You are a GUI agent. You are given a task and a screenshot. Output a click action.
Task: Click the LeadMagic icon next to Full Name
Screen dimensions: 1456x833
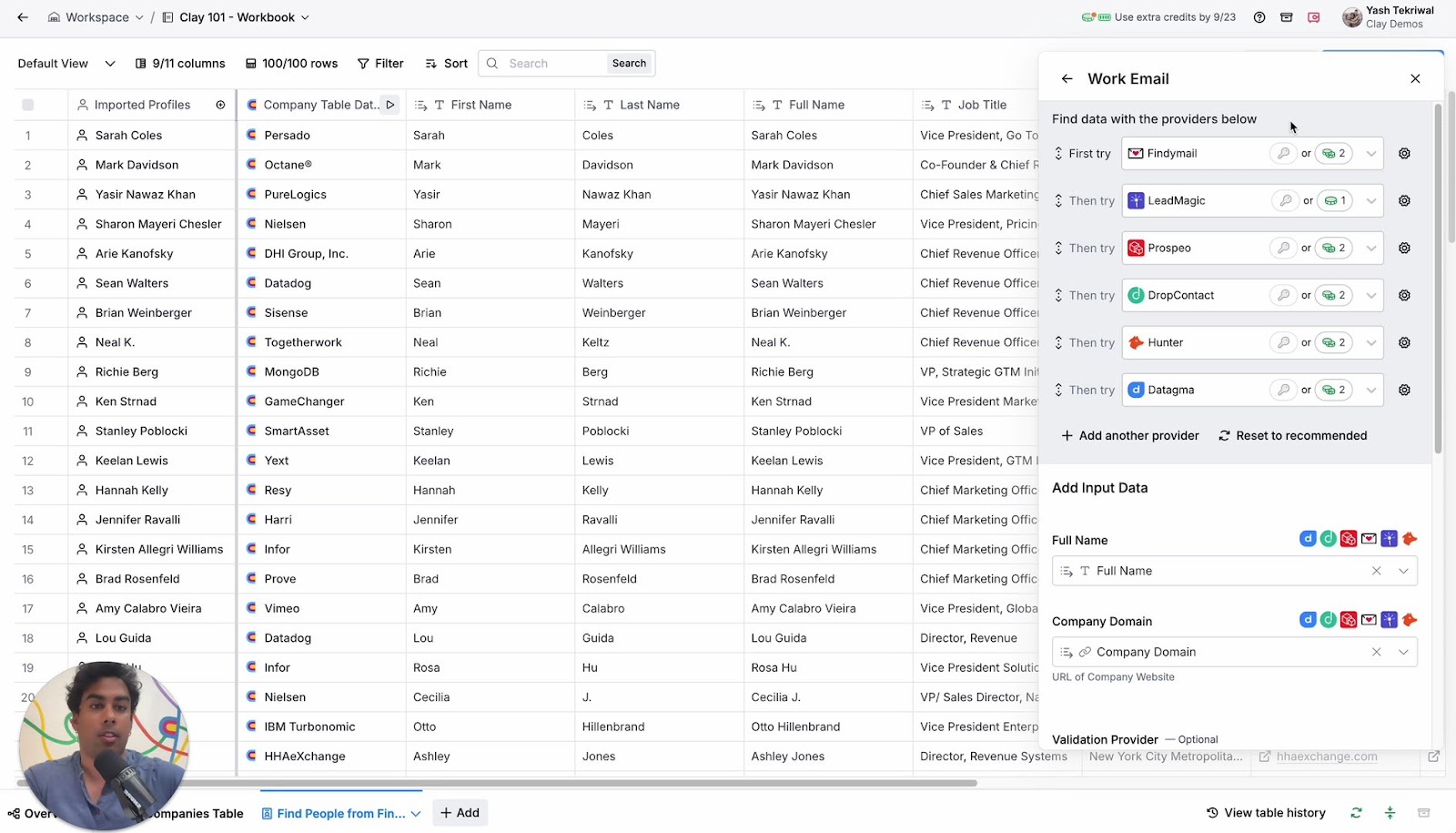tap(1390, 538)
